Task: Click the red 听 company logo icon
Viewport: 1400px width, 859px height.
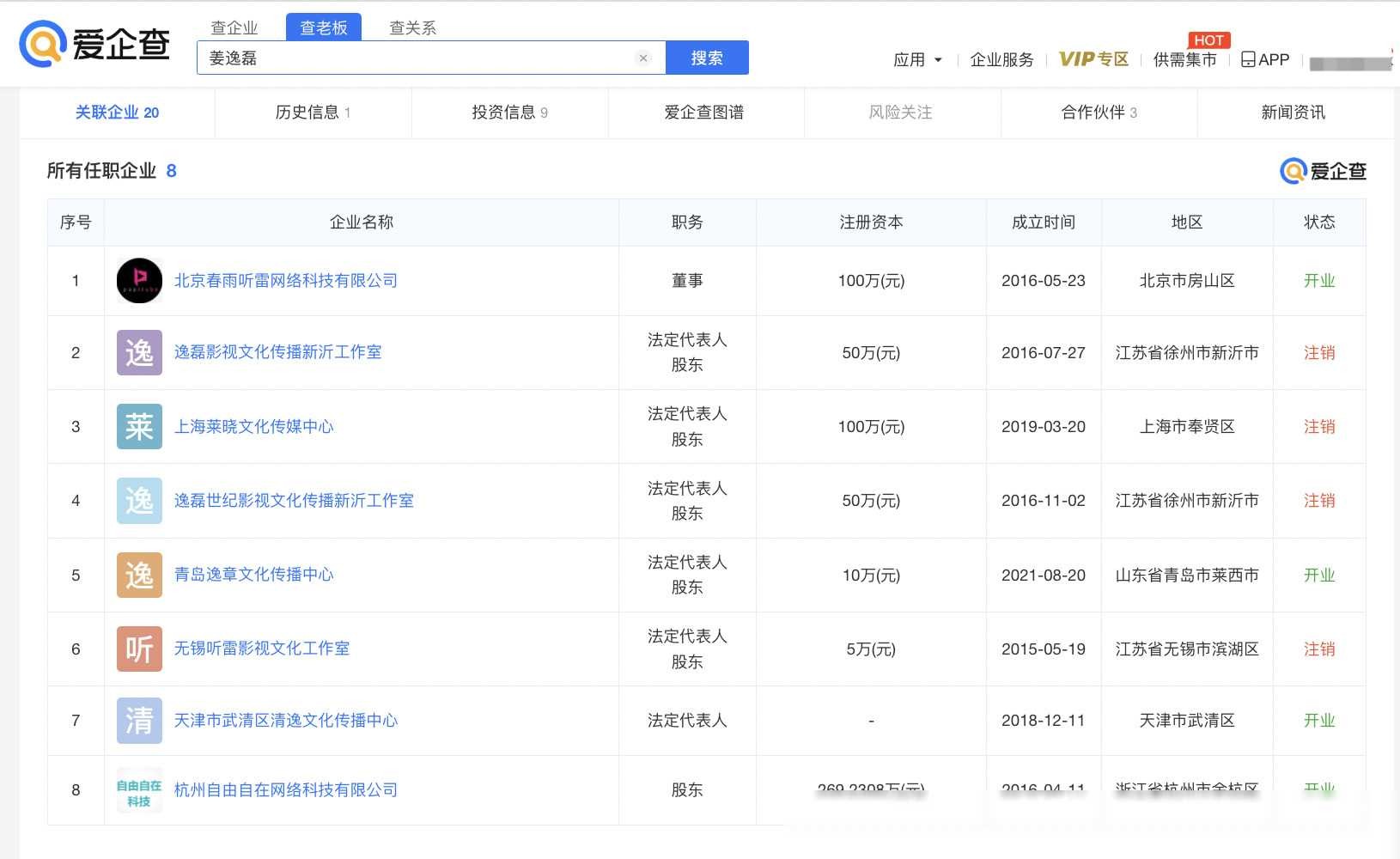Action: (139, 649)
